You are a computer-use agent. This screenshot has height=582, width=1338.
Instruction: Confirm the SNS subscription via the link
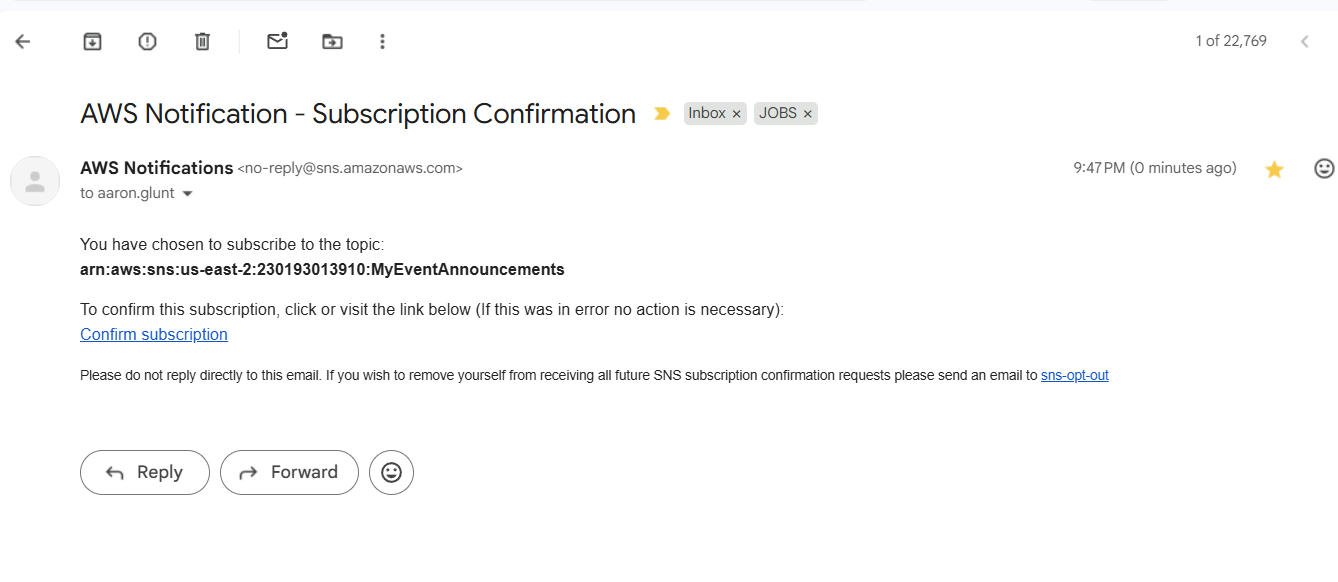[153, 334]
